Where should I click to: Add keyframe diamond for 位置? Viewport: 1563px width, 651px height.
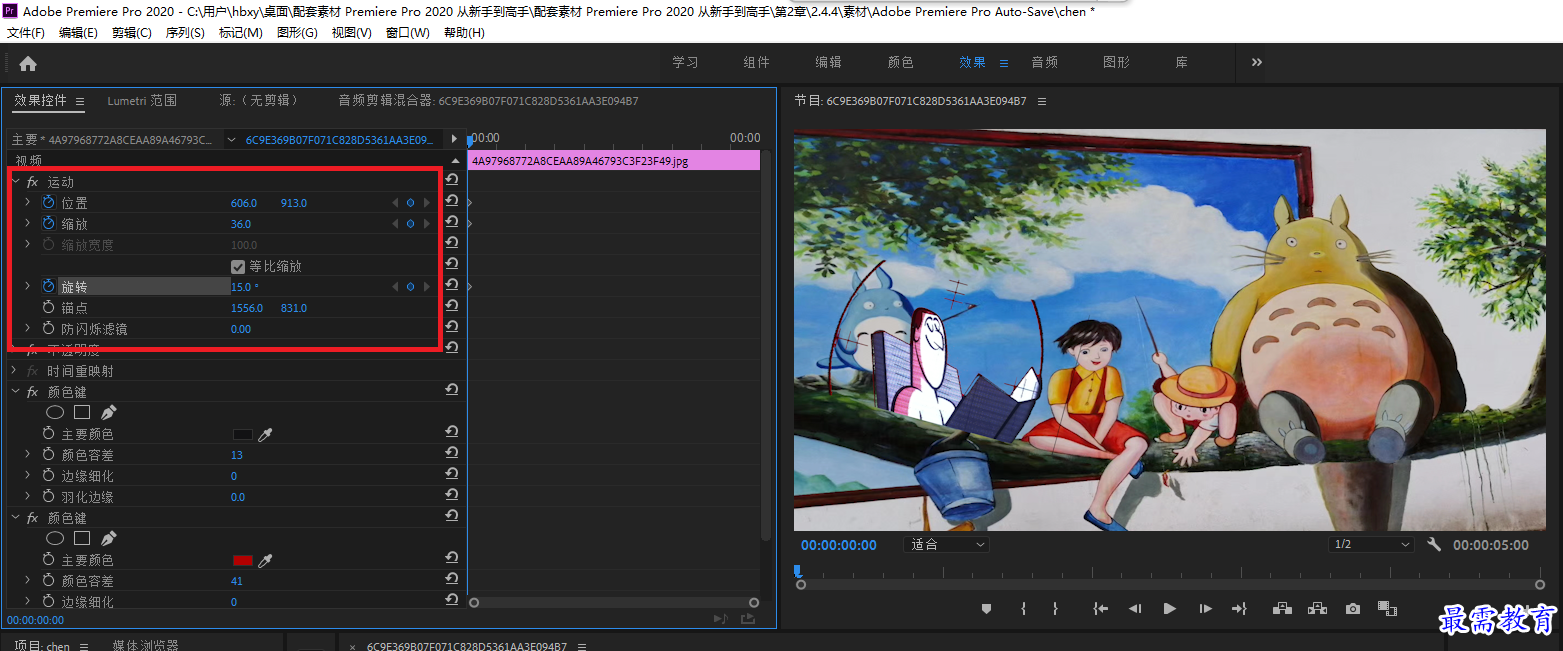(410, 203)
